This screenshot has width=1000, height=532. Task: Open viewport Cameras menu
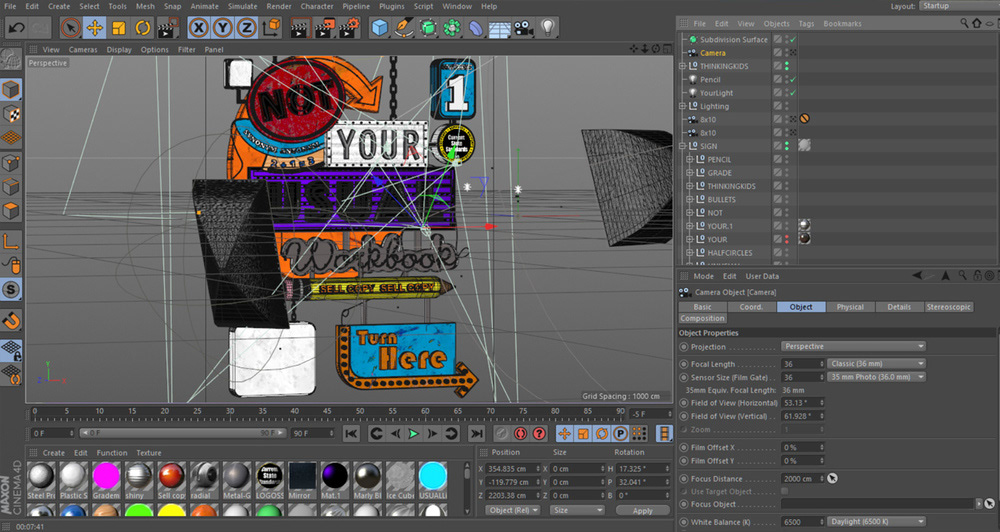coord(83,50)
